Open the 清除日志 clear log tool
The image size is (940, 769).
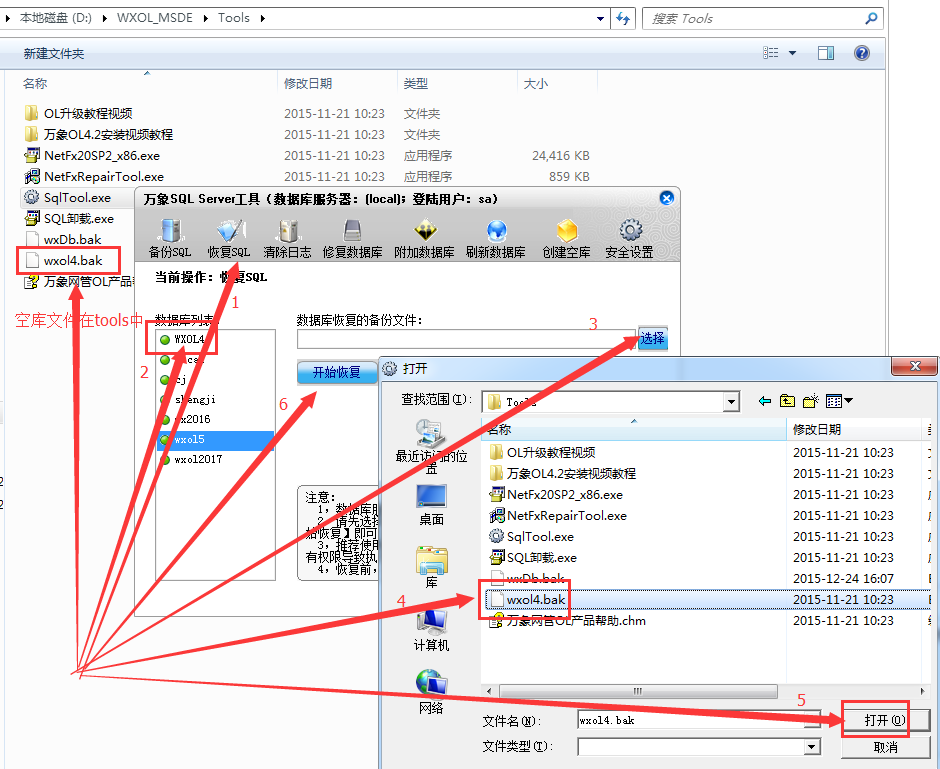tap(288, 235)
